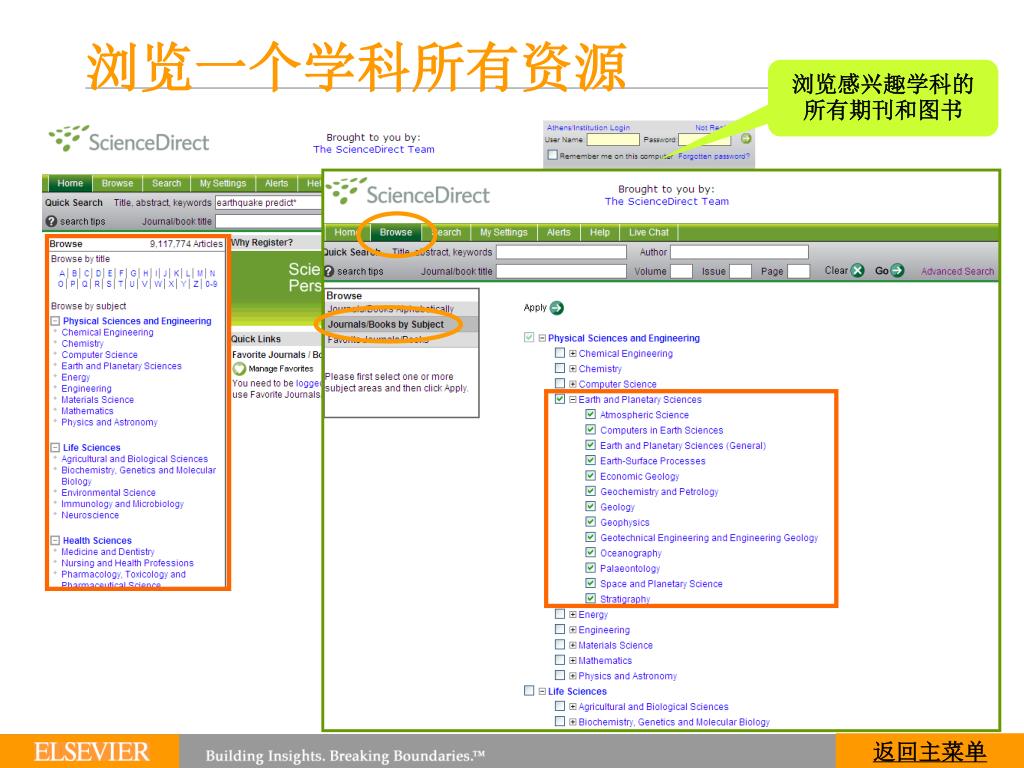Click the Issue input field
The height and width of the screenshot is (768, 1024).
point(740,271)
